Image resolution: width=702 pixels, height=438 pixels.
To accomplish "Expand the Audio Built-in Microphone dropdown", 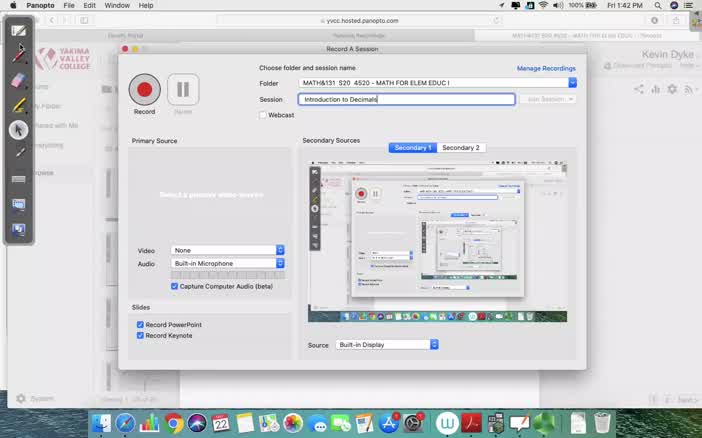I will (x=228, y=264).
